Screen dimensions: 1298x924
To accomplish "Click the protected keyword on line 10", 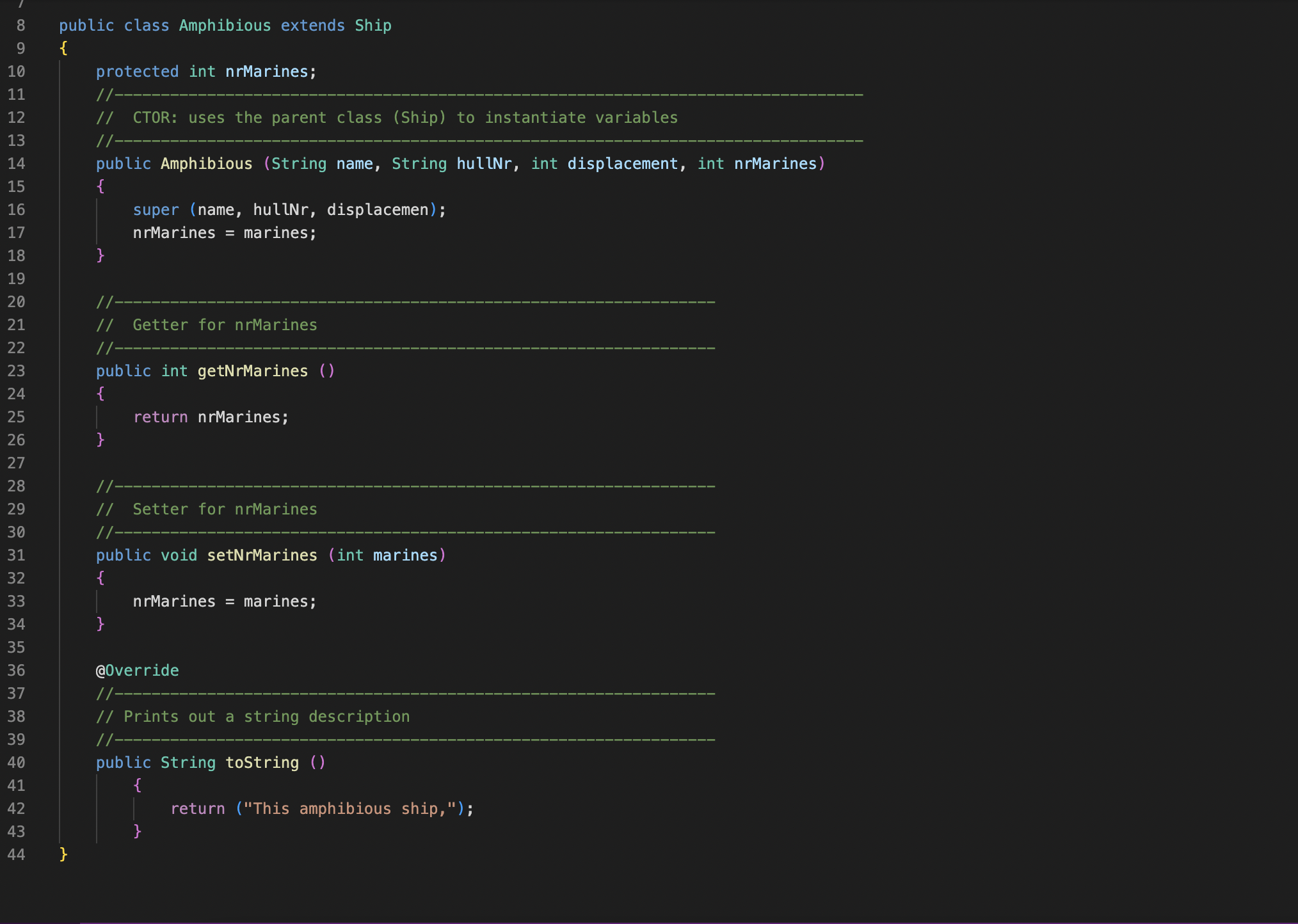I will pyautogui.click(x=137, y=72).
